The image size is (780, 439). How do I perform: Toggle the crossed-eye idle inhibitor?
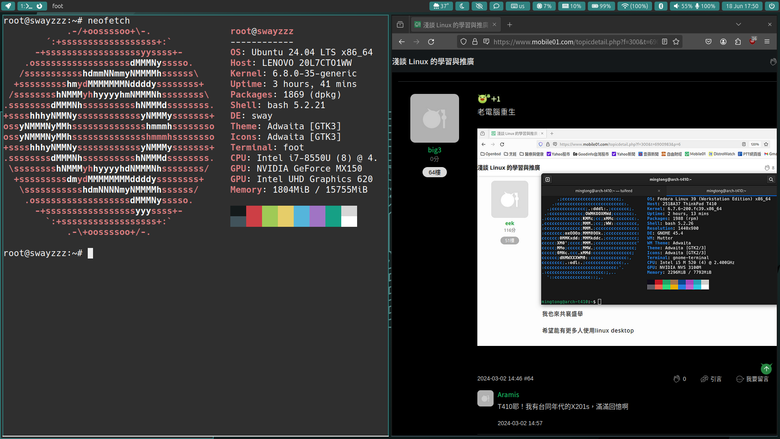click(x=479, y=6)
